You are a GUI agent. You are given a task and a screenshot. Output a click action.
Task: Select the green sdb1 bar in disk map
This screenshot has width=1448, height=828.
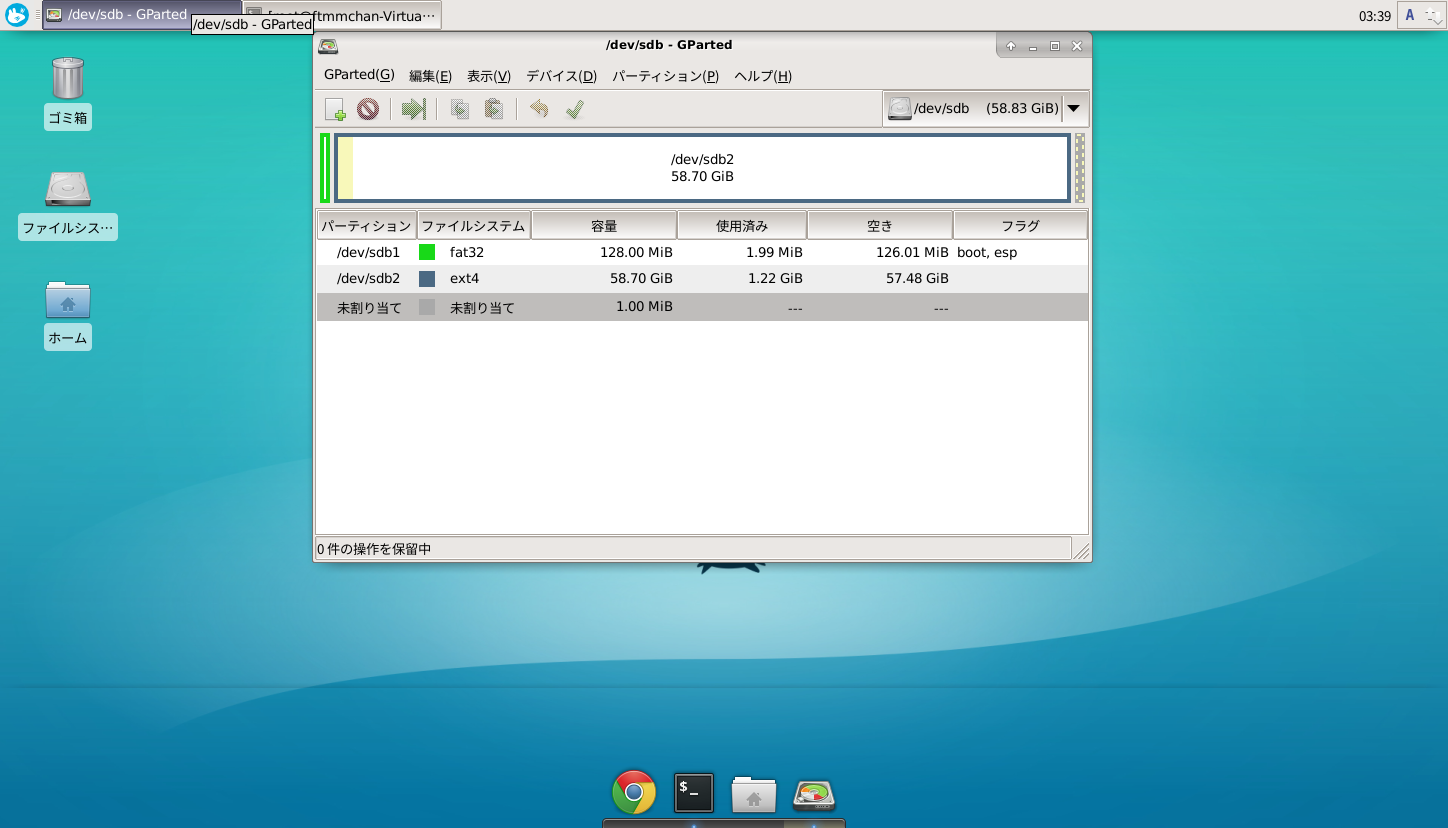point(325,168)
